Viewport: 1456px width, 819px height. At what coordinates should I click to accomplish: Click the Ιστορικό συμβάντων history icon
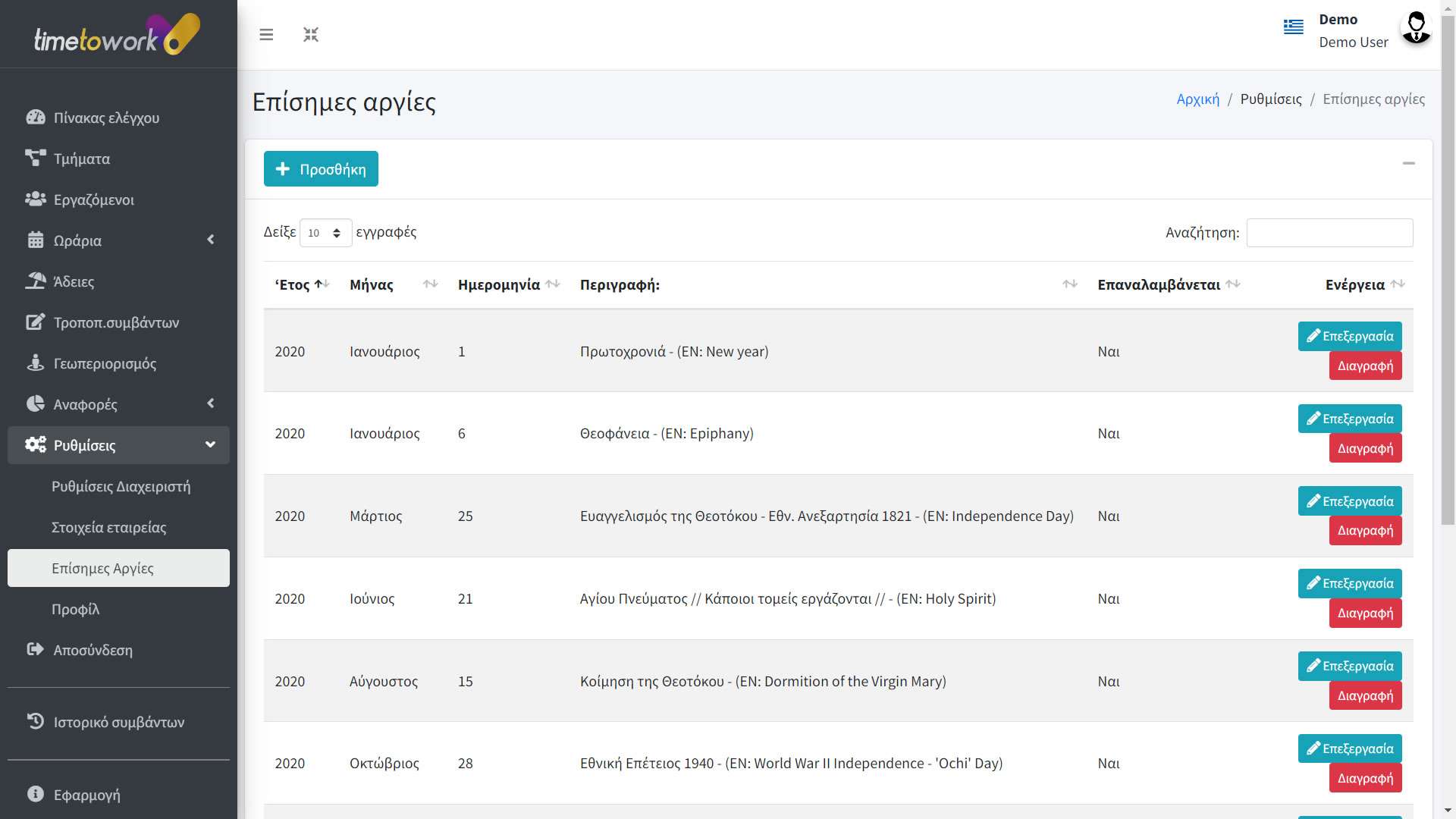pos(36,721)
